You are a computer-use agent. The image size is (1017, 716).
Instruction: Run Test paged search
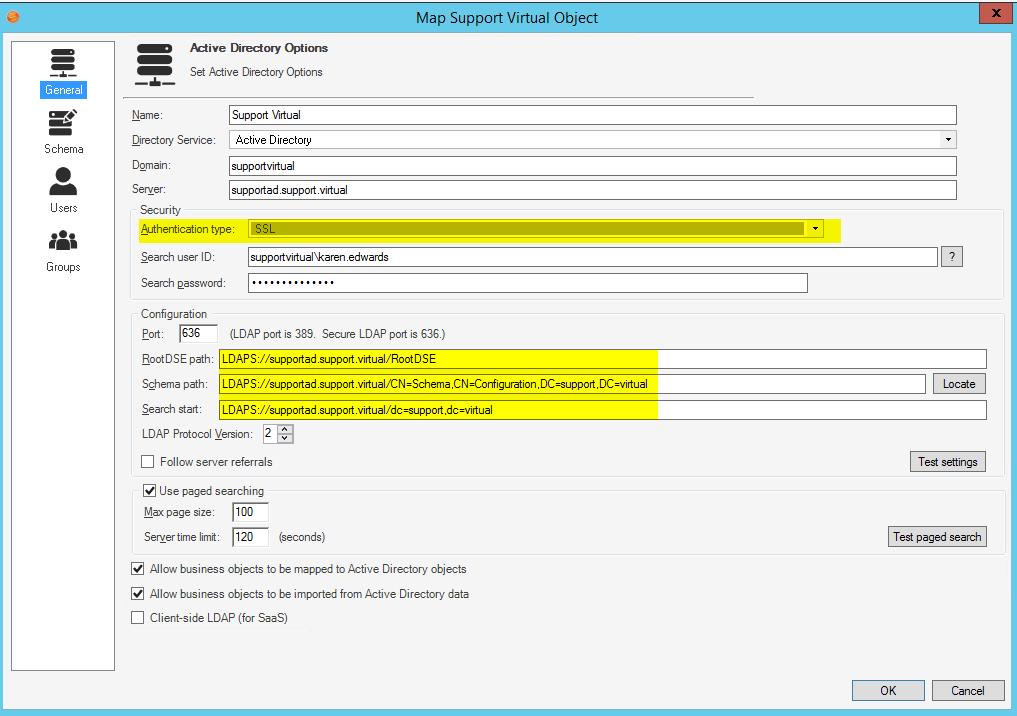coord(936,536)
